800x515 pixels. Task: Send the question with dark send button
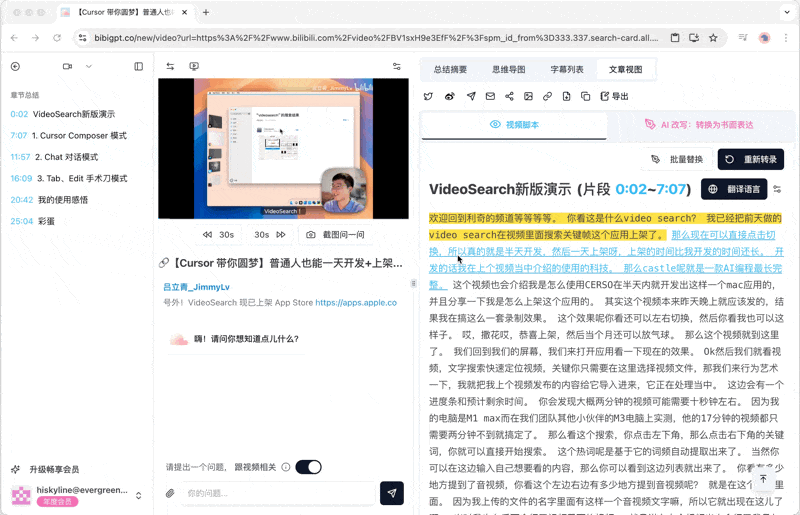(x=392, y=493)
